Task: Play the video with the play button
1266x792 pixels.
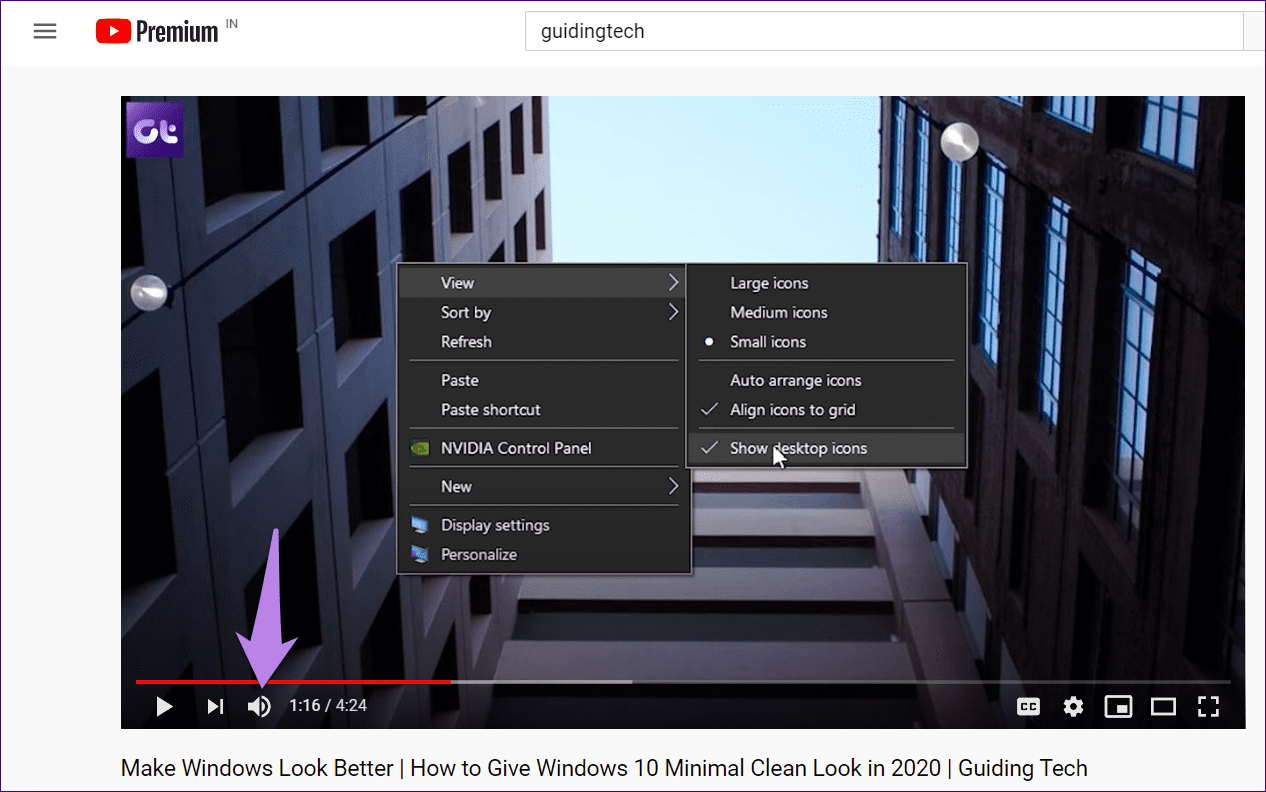Action: (165, 706)
